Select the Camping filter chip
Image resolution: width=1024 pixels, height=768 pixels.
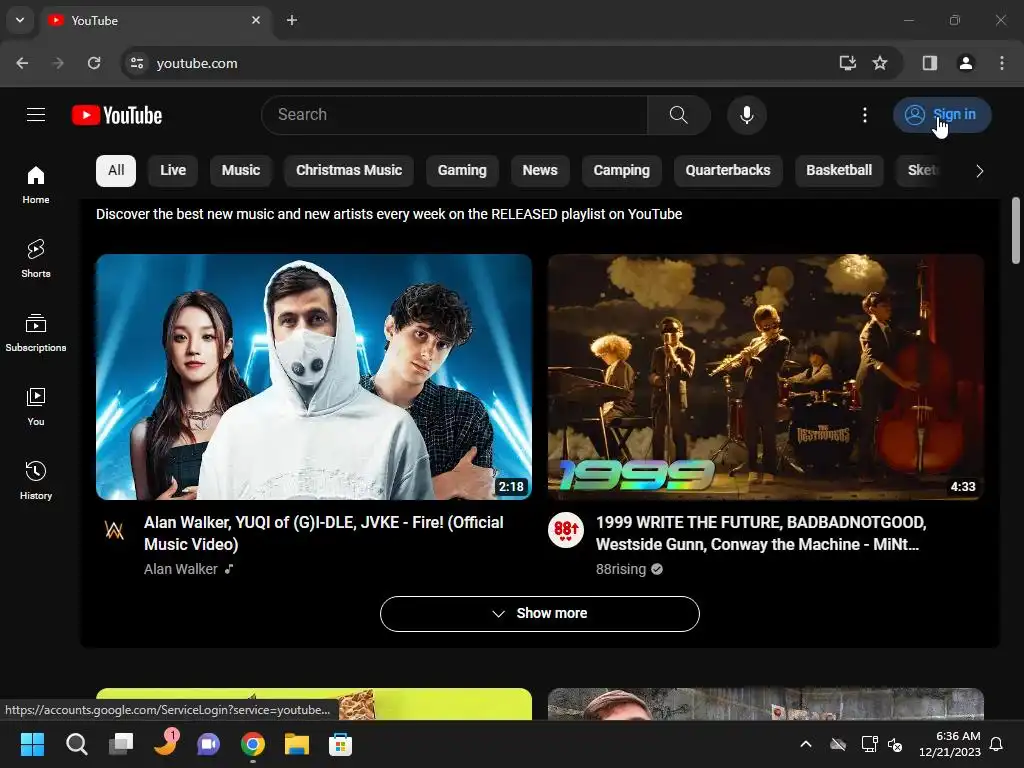622,170
